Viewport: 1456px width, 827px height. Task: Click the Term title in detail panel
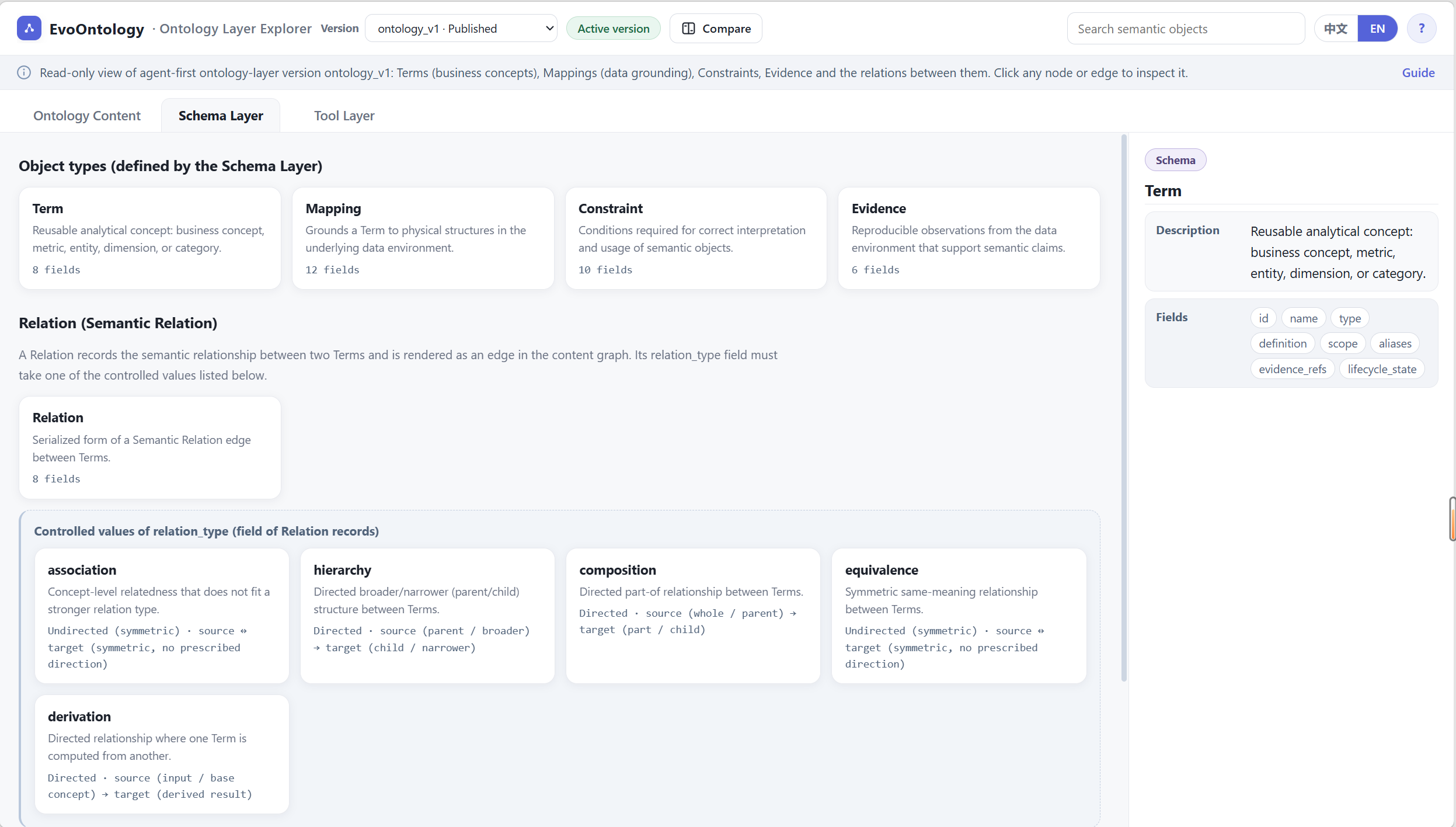(x=1163, y=191)
